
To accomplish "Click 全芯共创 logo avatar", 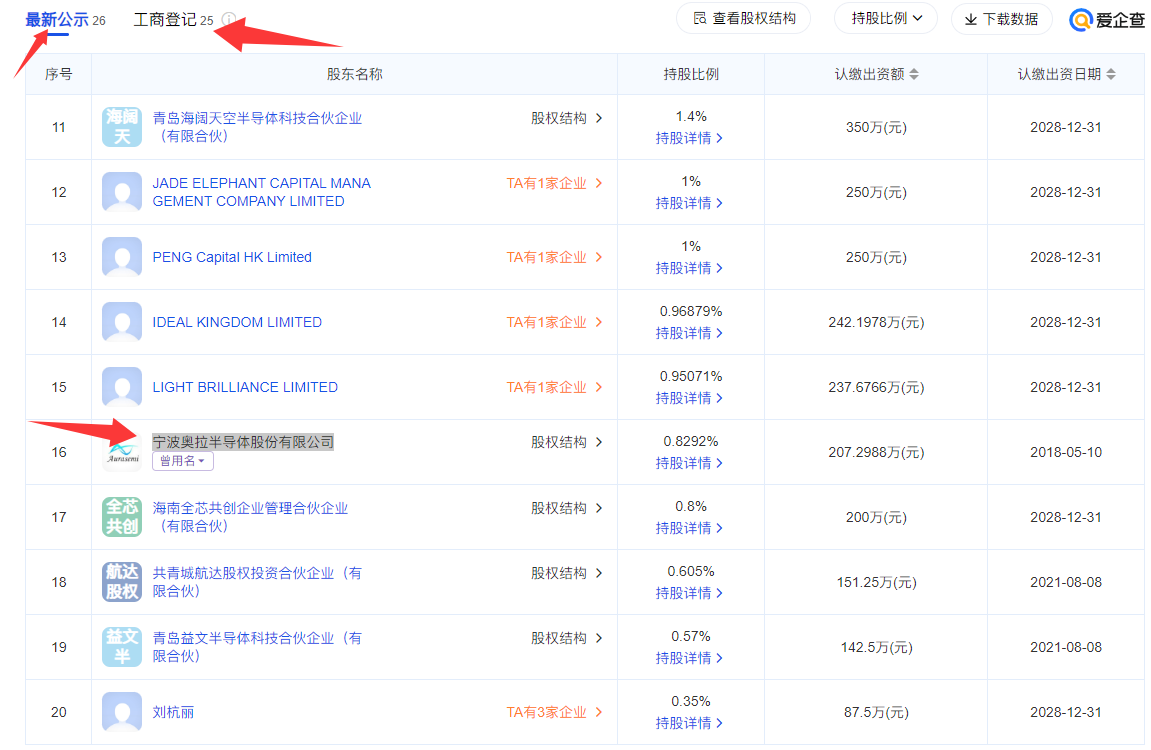I will coord(122,517).
